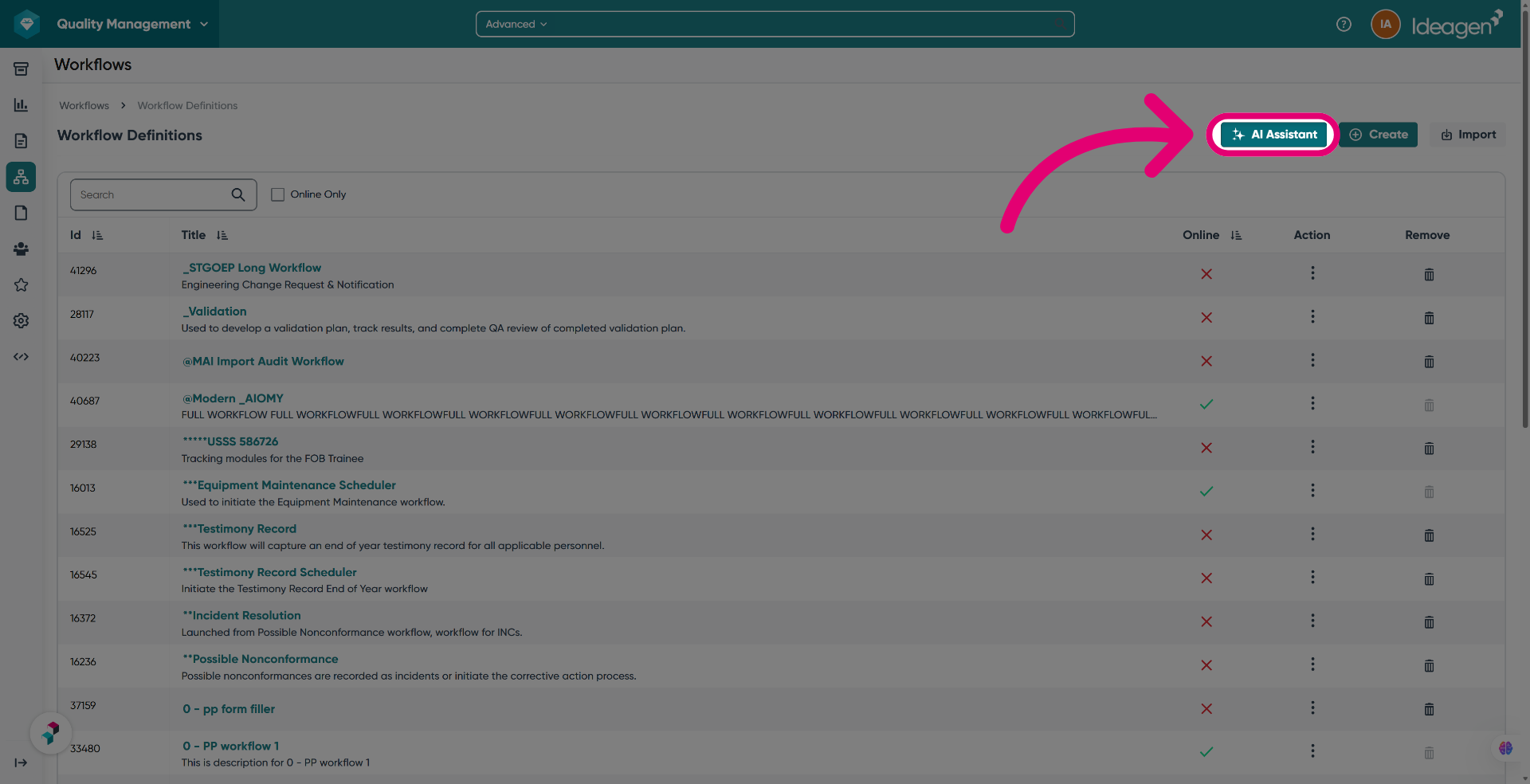Screen dimensions: 1530x784
Task: Open the Advanced search dropdown
Action: [516, 24]
